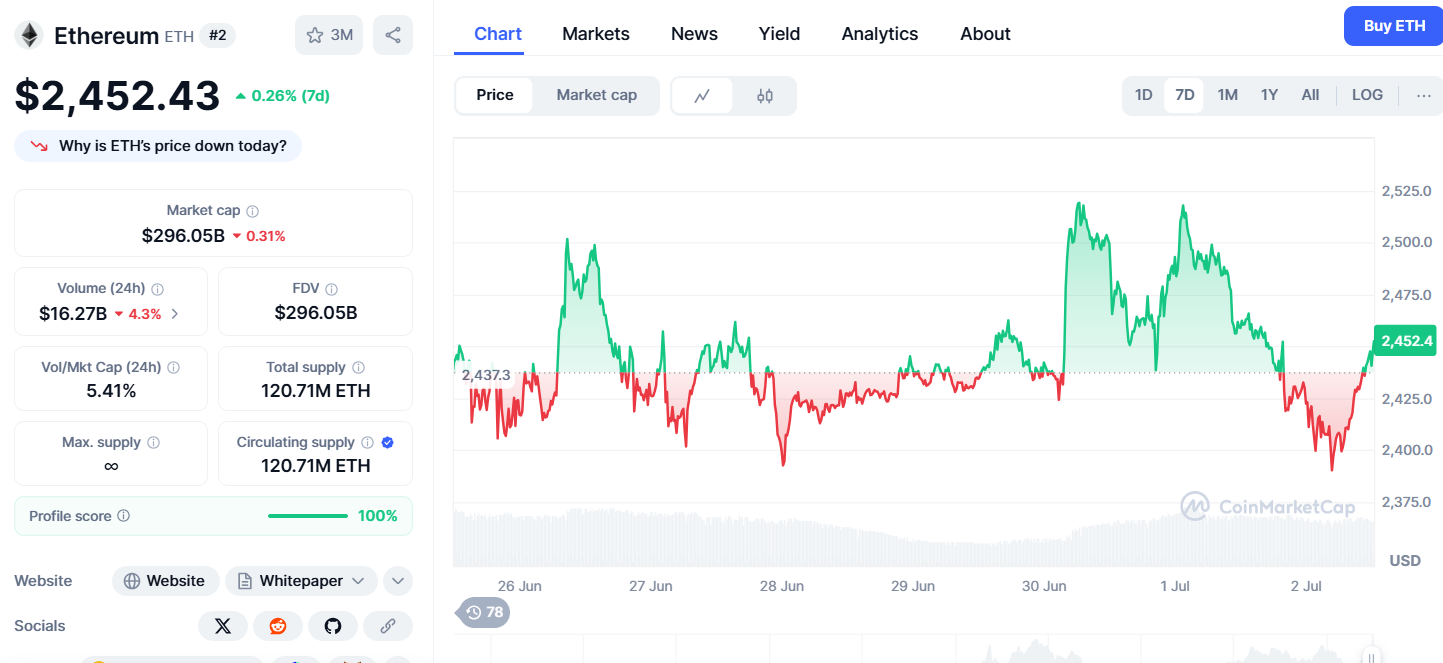Open Ethereum's X (Twitter) social link

(x=223, y=626)
